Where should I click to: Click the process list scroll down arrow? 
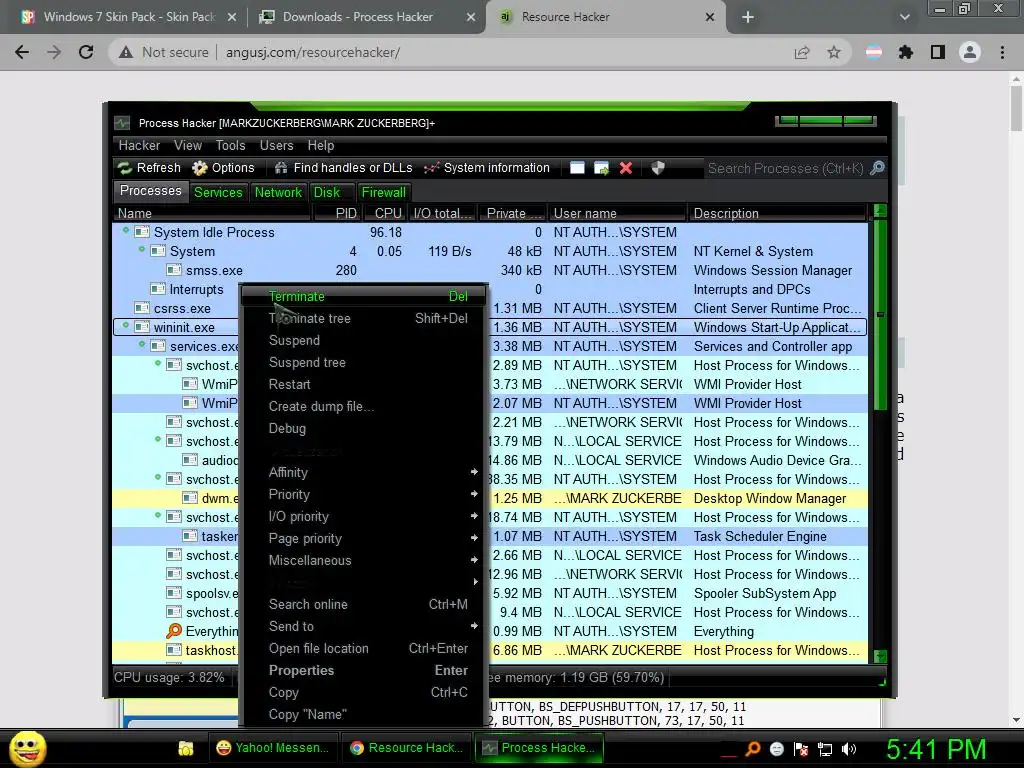coord(880,656)
